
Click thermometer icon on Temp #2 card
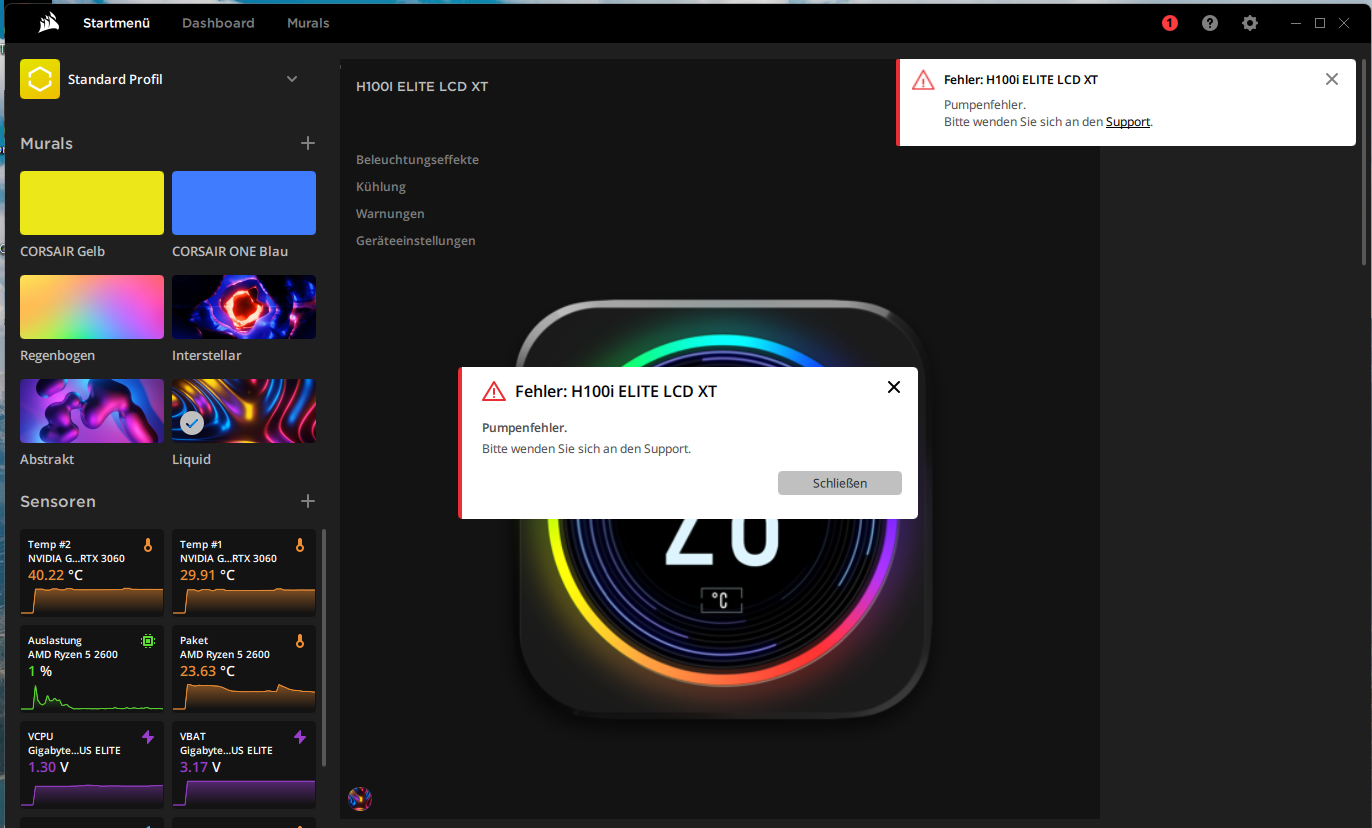tap(148, 545)
